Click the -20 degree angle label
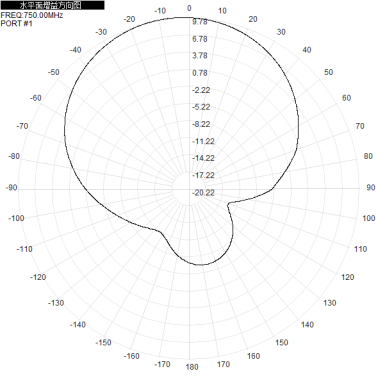 point(129,19)
